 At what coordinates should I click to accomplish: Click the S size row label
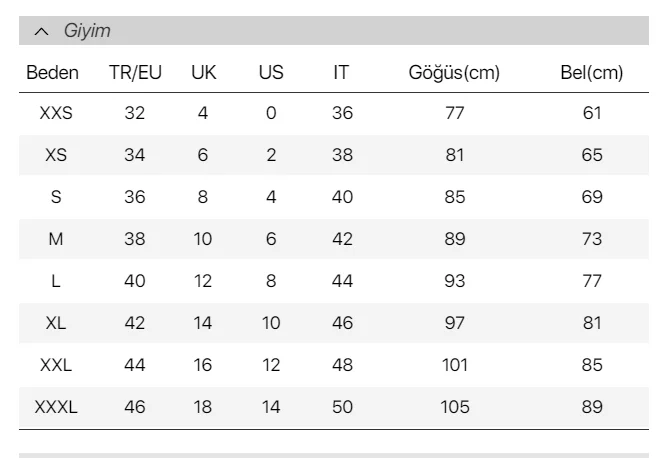pos(56,198)
